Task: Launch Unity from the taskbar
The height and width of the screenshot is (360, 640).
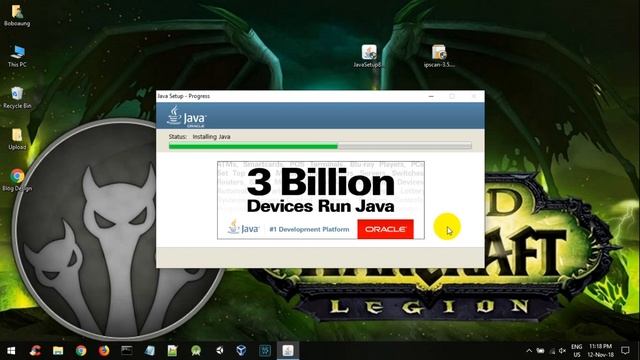Action: click(219, 351)
